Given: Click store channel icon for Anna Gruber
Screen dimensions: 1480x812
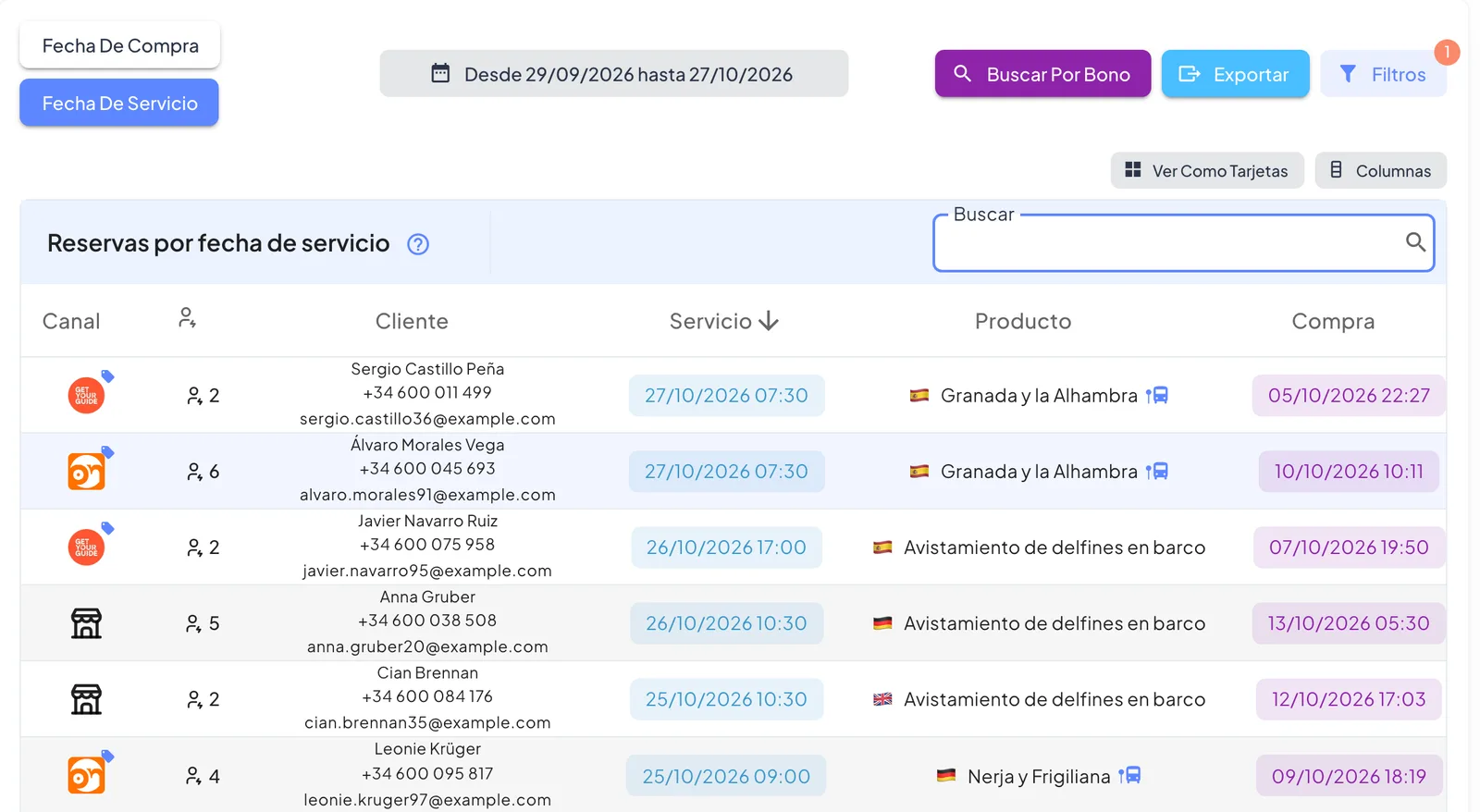Looking at the screenshot, I should coord(87,623).
